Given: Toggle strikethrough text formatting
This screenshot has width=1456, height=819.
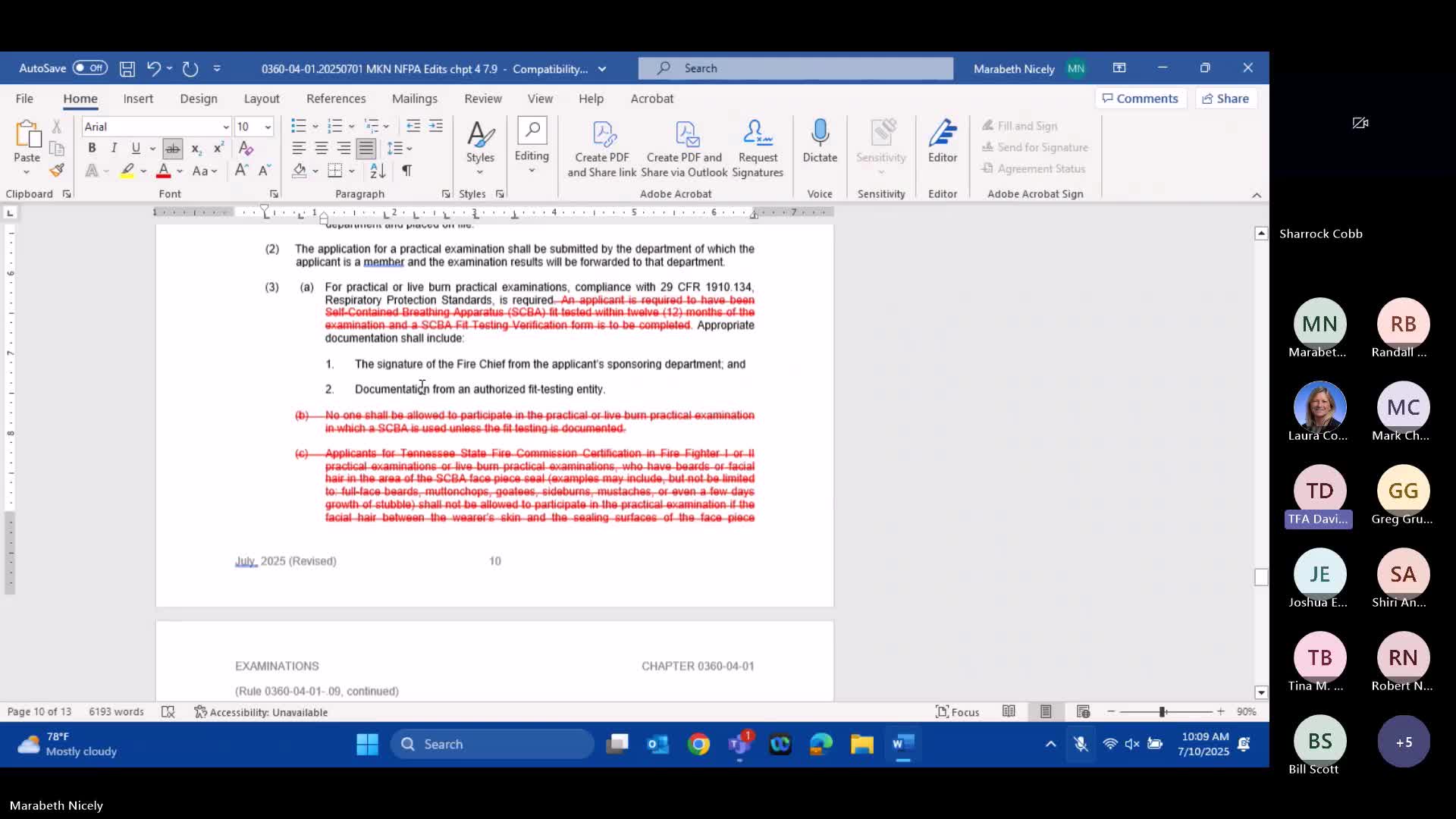Looking at the screenshot, I should pos(173,149).
